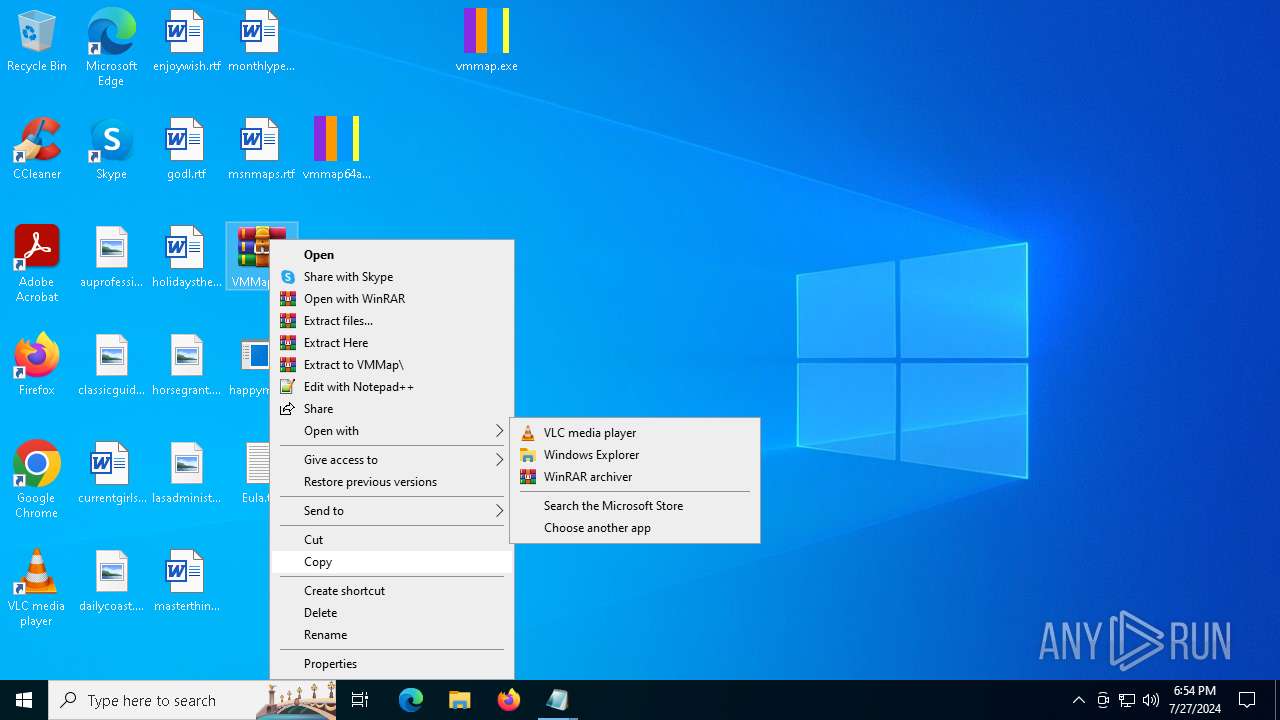Select lasadminist... image file
Screen dimensions: 1280x720
186,474
